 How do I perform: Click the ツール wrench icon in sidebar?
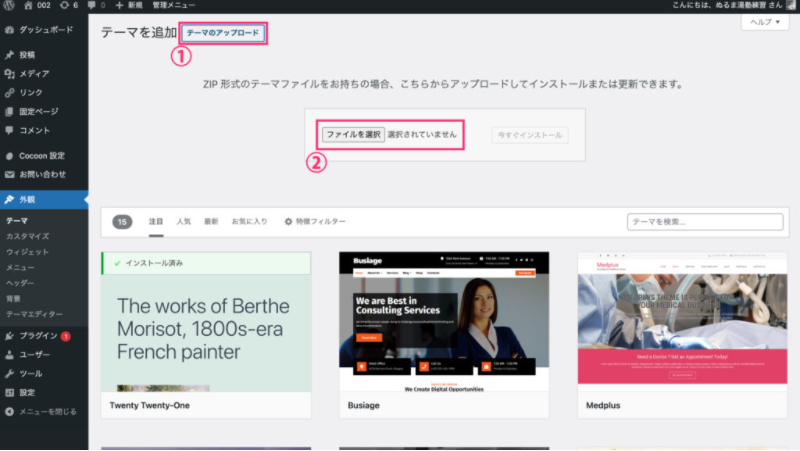9,373
